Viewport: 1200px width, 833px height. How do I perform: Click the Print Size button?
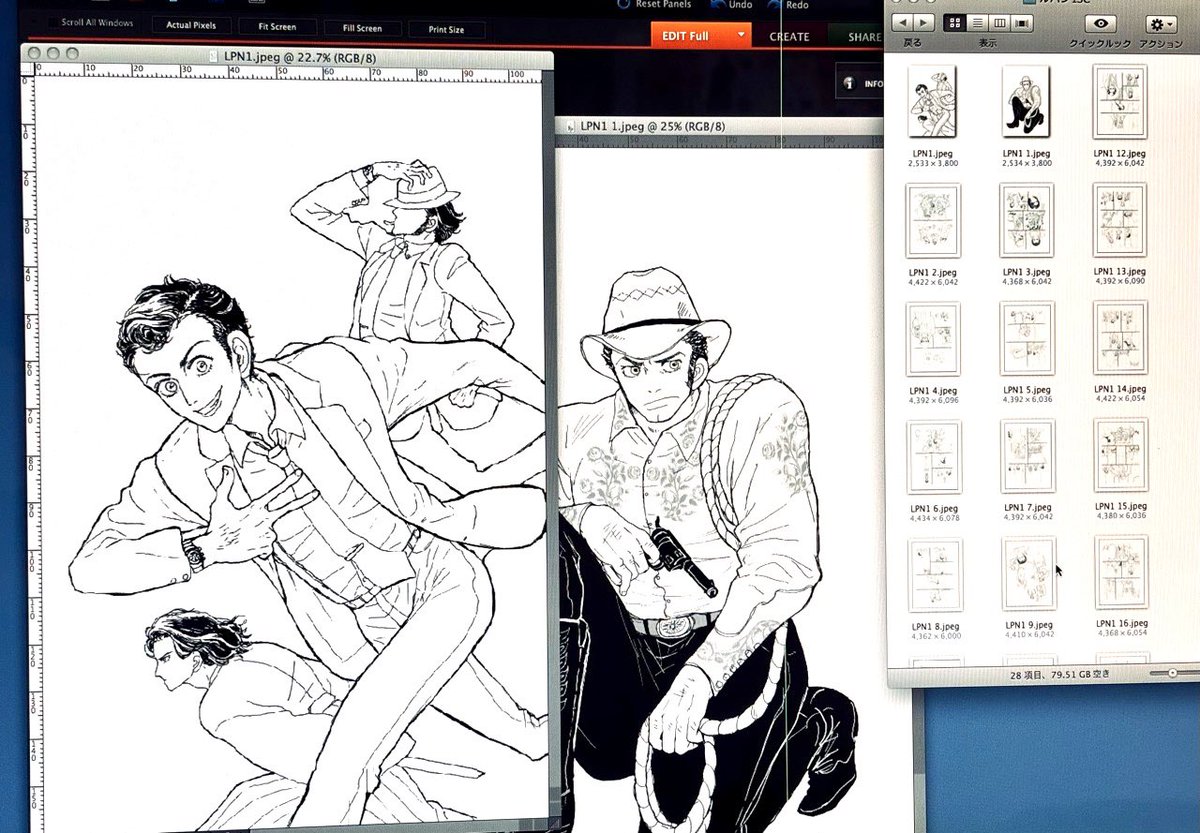[446, 30]
